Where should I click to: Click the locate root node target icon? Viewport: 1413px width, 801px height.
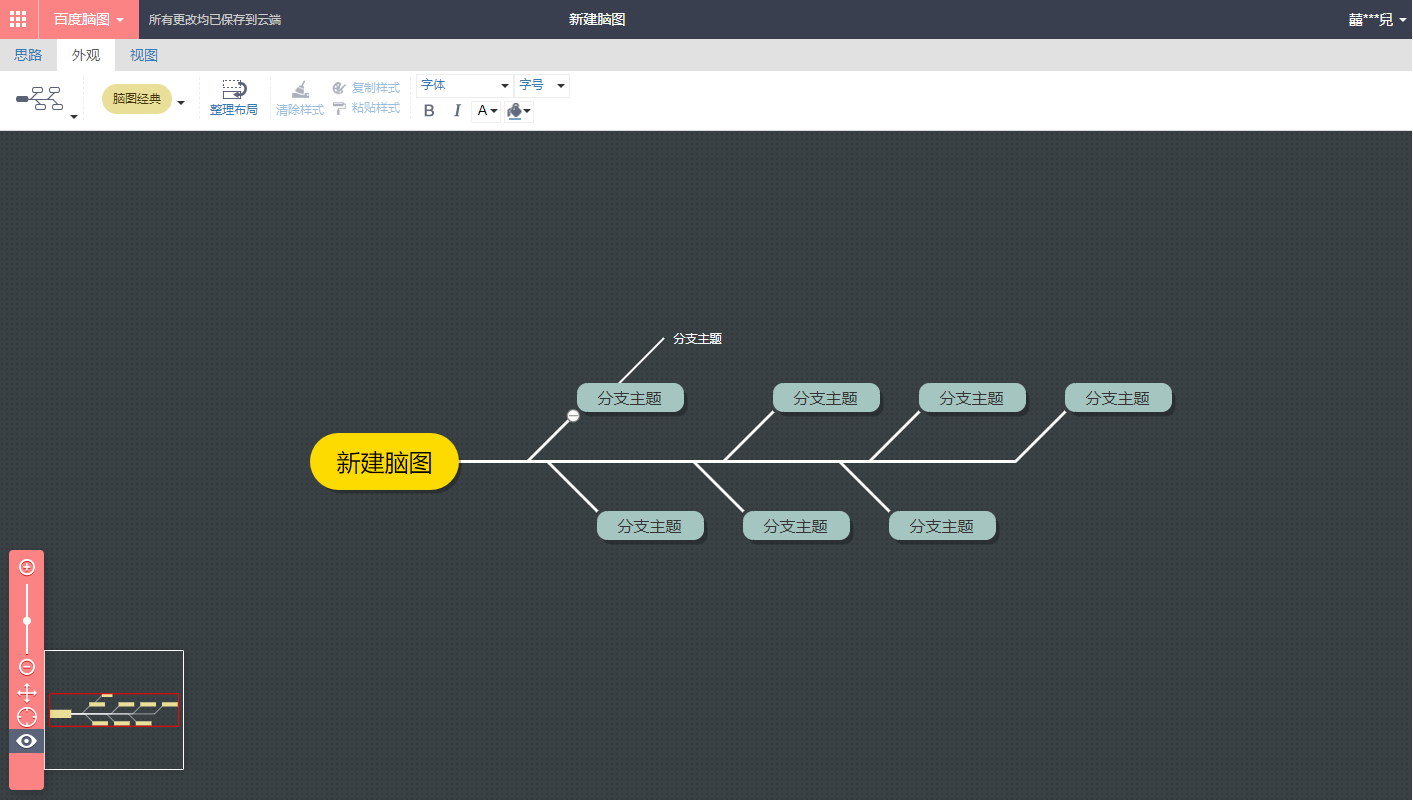(x=27, y=717)
